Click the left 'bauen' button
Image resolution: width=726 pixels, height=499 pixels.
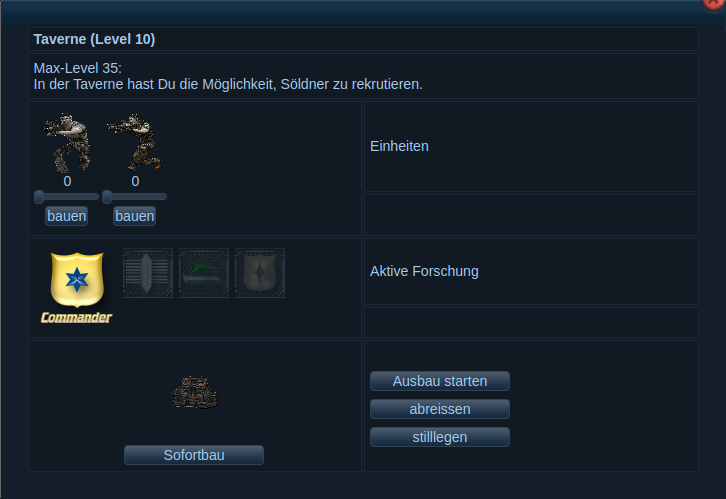click(67, 216)
